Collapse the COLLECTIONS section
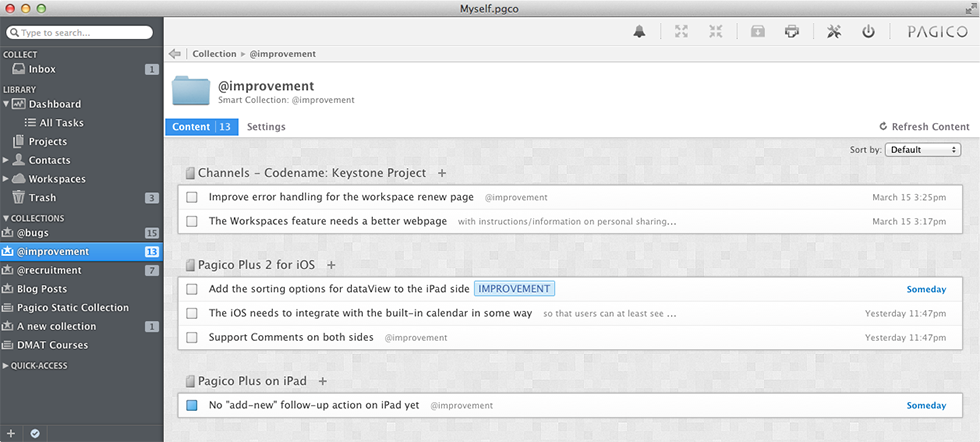The image size is (980, 442). point(6,218)
